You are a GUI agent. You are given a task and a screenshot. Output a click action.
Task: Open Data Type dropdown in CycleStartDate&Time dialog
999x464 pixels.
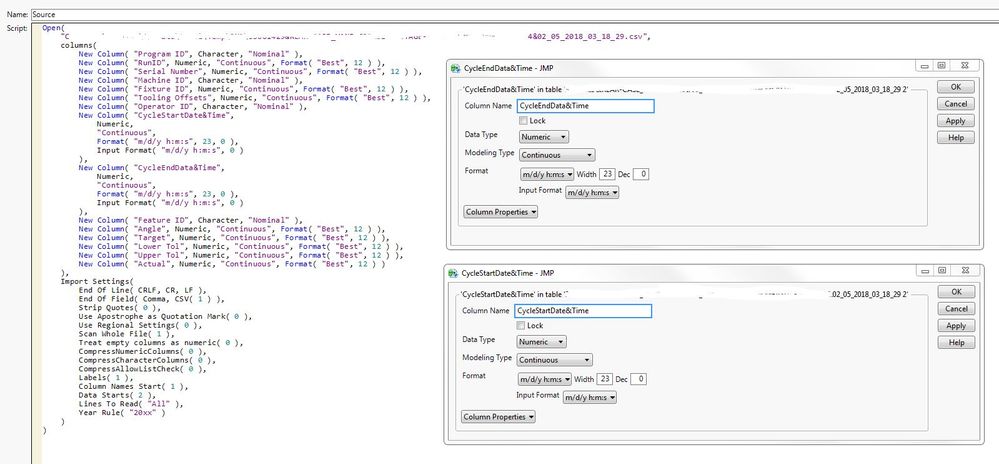click(x=541, y=342)
